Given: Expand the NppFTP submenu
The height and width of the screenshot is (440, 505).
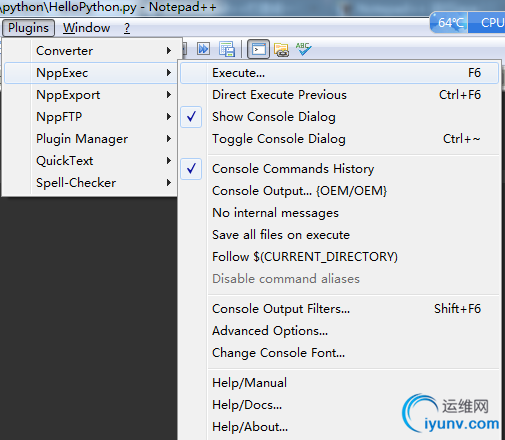Looking at the screenshot, I should [91, 117].
